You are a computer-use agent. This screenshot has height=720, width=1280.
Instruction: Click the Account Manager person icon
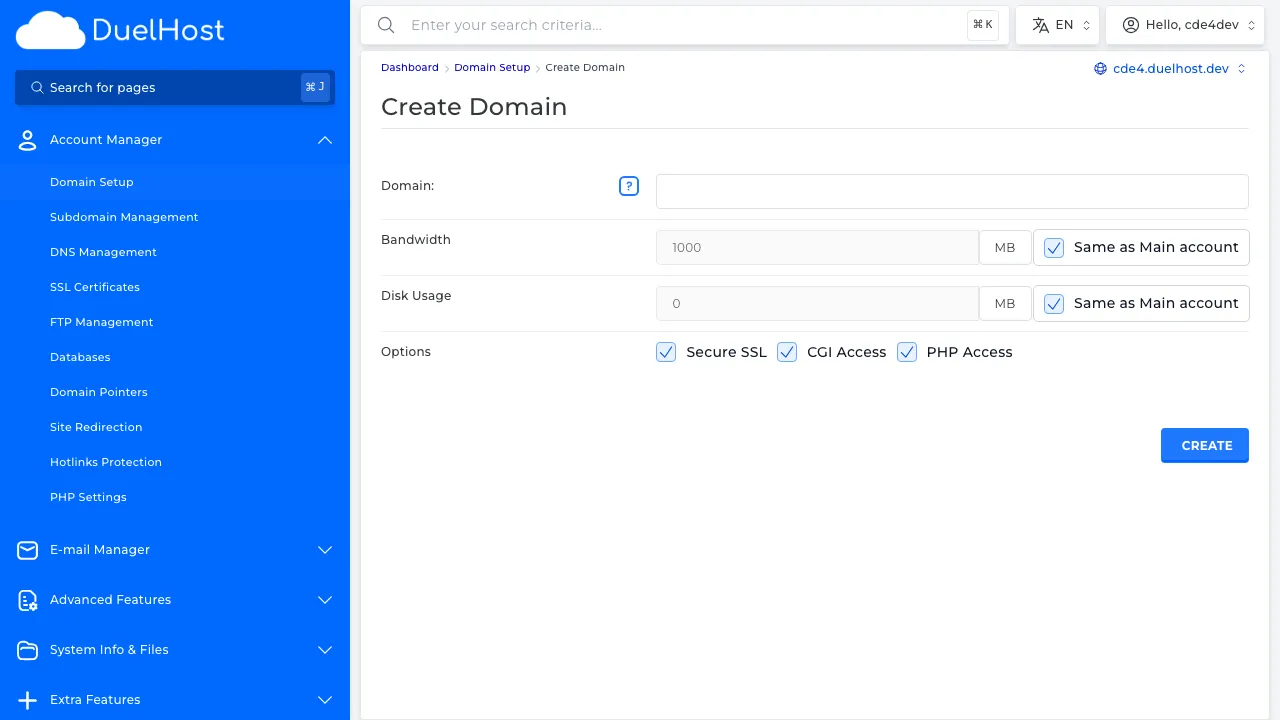[x=27, y=140]
